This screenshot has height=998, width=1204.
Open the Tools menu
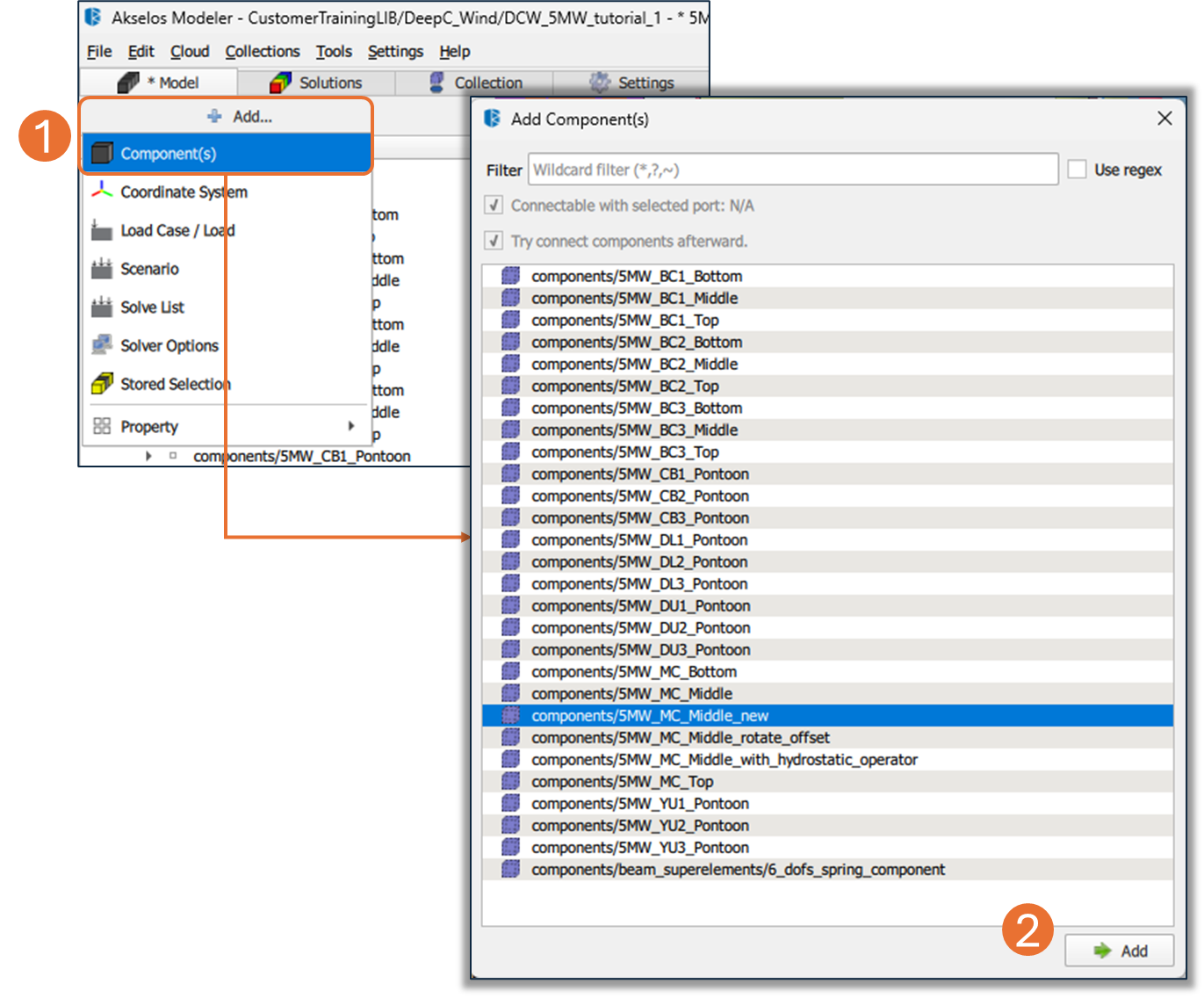[334, 51]
